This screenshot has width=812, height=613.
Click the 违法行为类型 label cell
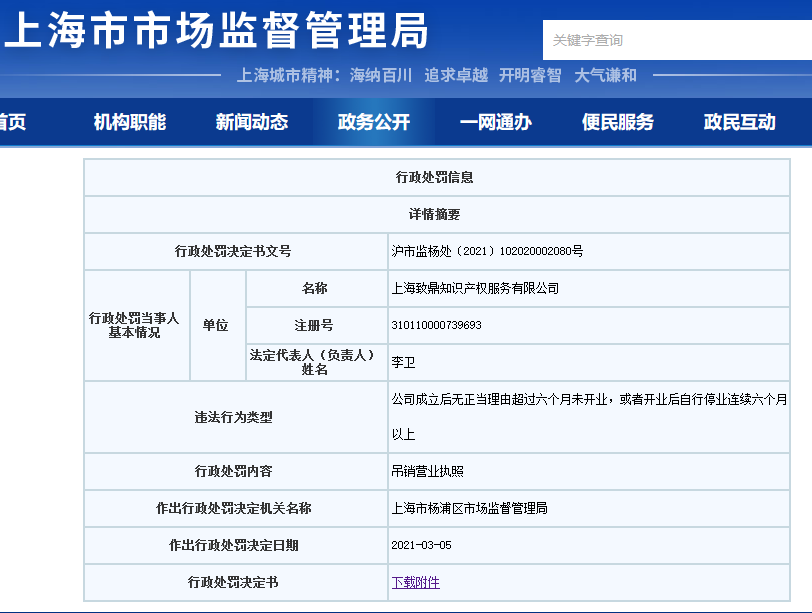pyautogui.click(x=236, y=417)
